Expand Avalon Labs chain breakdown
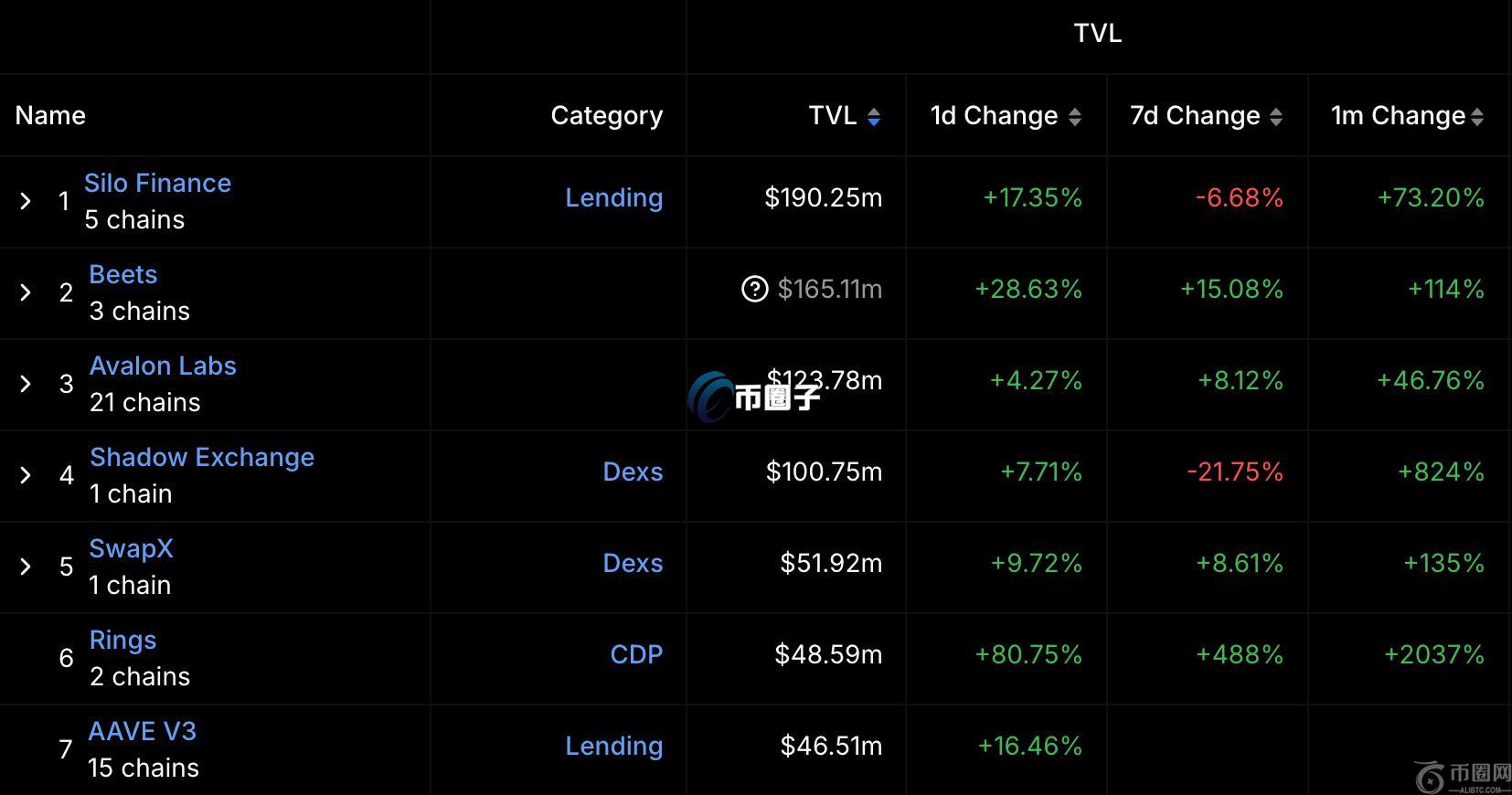 26,384
